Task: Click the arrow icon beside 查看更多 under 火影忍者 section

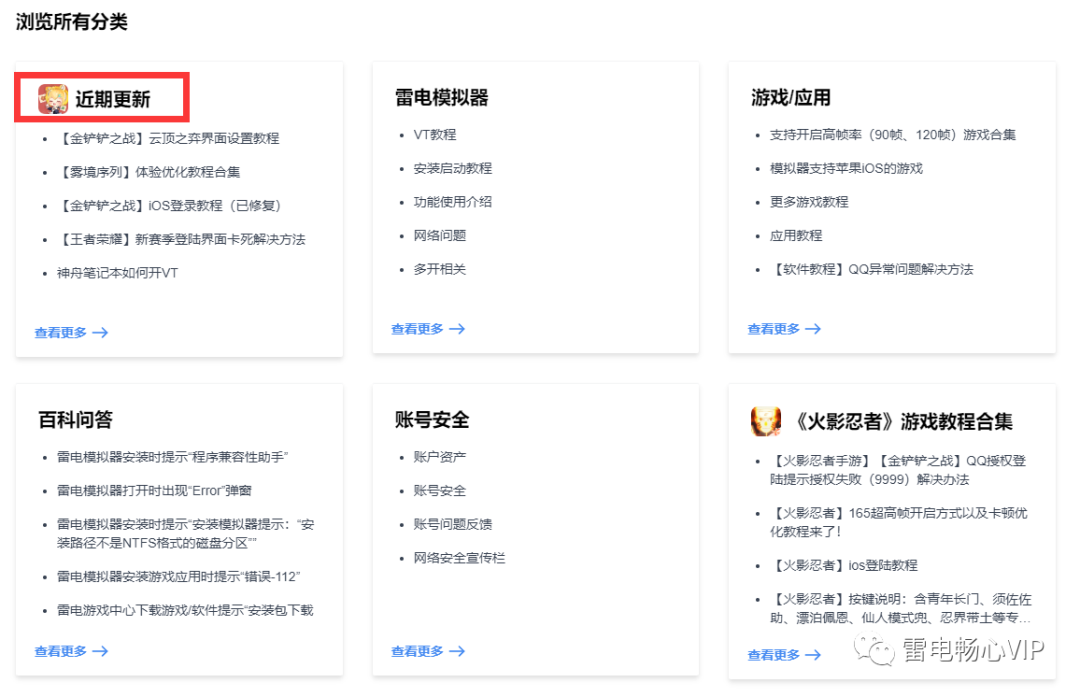Action: [x=812, y=657]
